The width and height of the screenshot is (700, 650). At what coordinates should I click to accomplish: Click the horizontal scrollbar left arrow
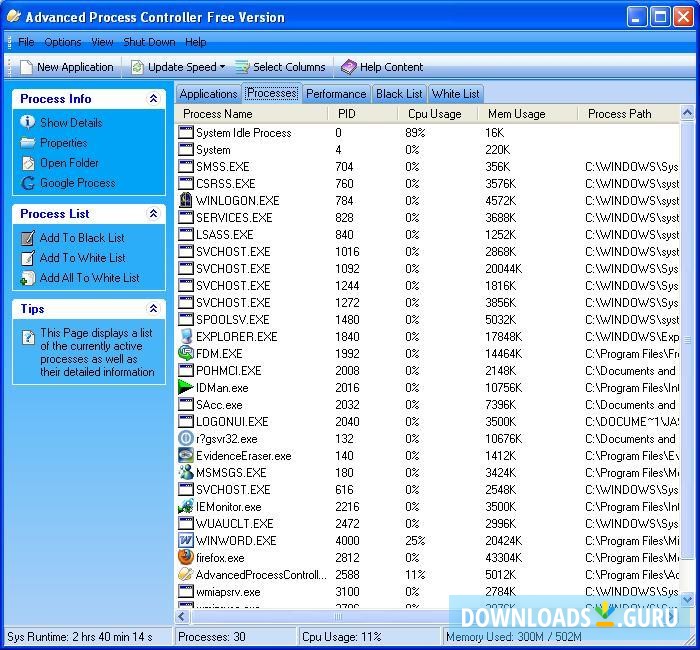tap(182, 617)
